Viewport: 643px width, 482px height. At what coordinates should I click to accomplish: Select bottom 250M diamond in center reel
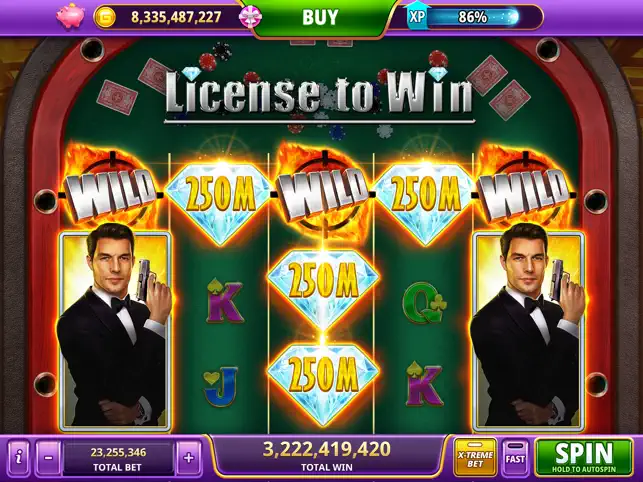click(x=323, y=378)
